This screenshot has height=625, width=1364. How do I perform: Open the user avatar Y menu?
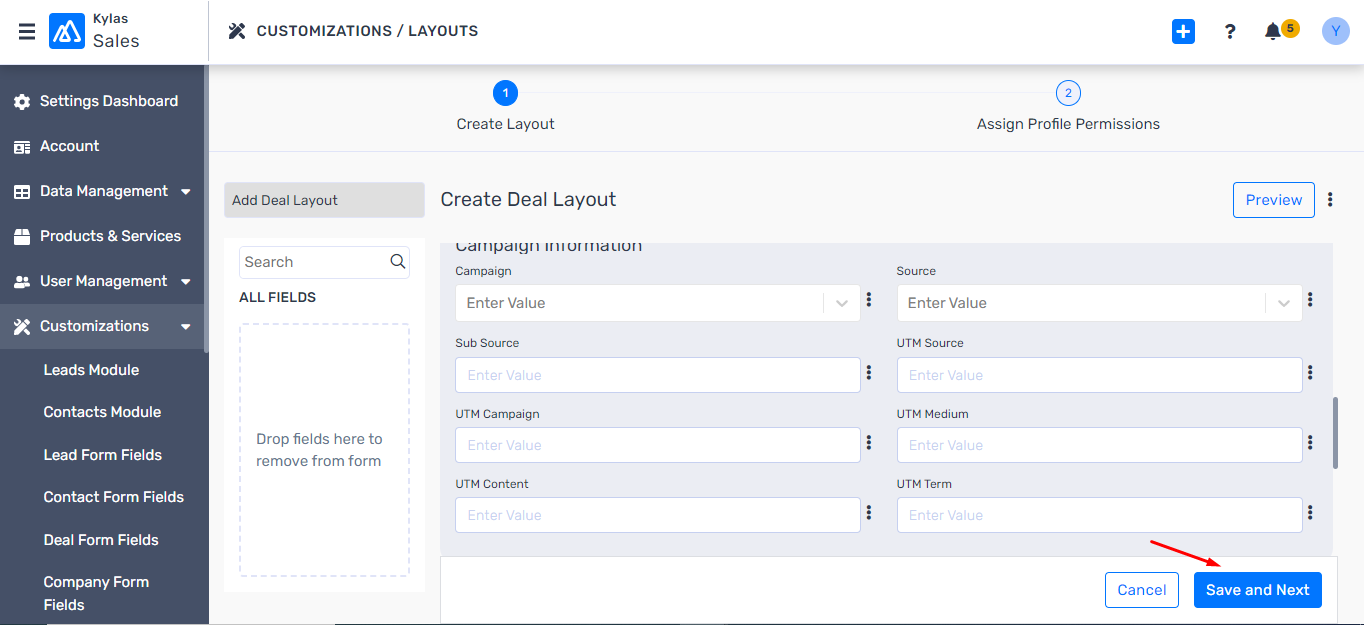[1335, 31]
